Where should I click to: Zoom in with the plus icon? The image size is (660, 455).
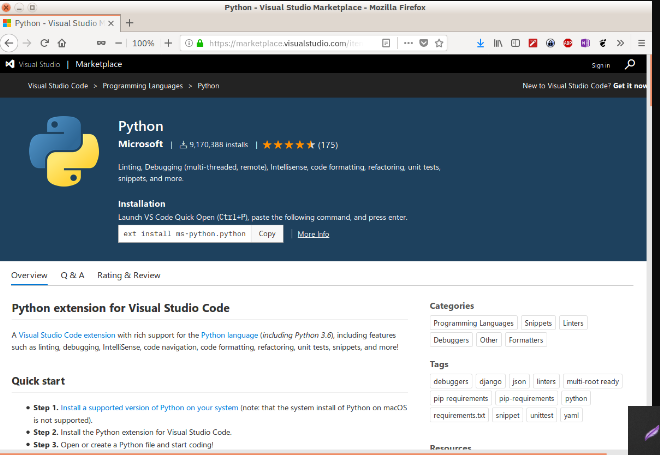click(x=168, y=43)
